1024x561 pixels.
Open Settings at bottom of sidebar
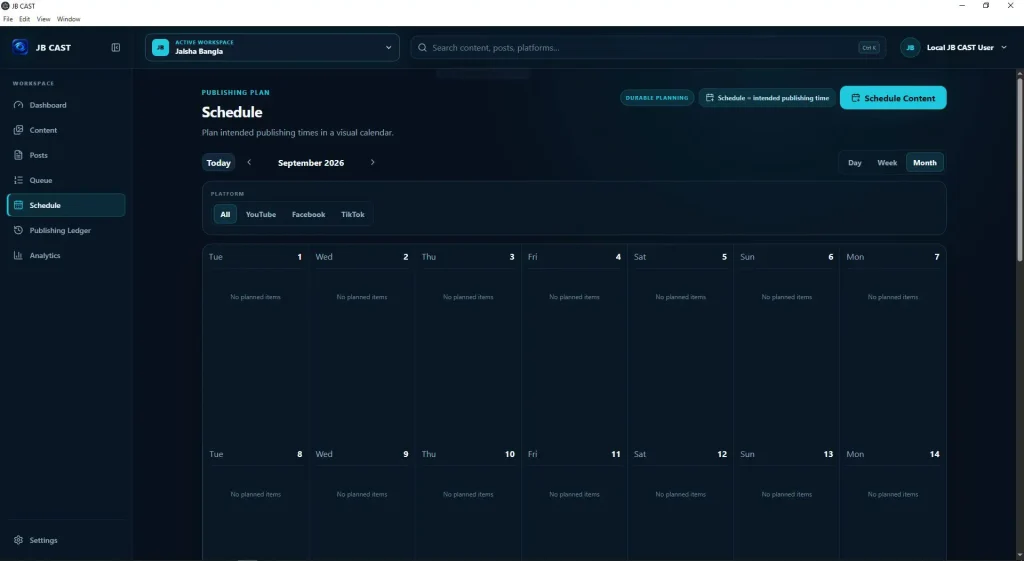(66, 540)
